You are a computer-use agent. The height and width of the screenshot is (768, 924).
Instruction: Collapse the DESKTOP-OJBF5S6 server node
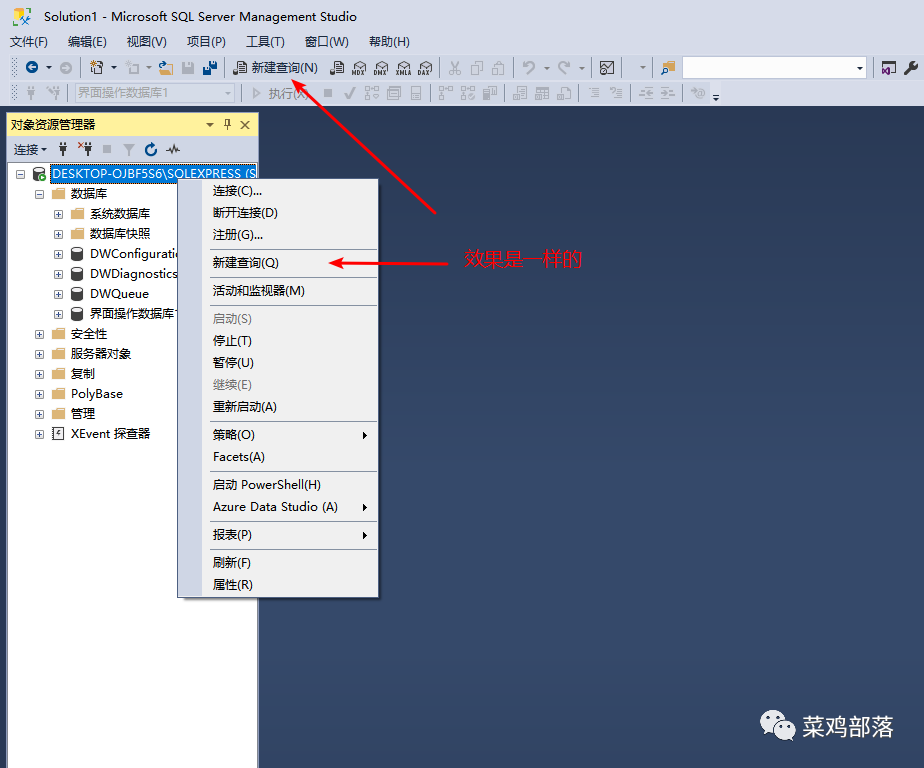coord(21,174)
